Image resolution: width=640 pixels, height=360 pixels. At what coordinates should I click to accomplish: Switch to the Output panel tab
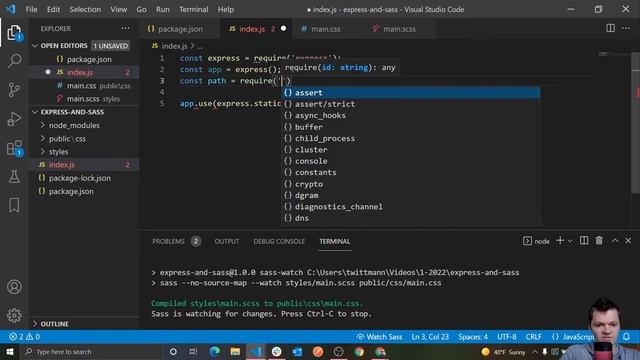click(227, 241)
